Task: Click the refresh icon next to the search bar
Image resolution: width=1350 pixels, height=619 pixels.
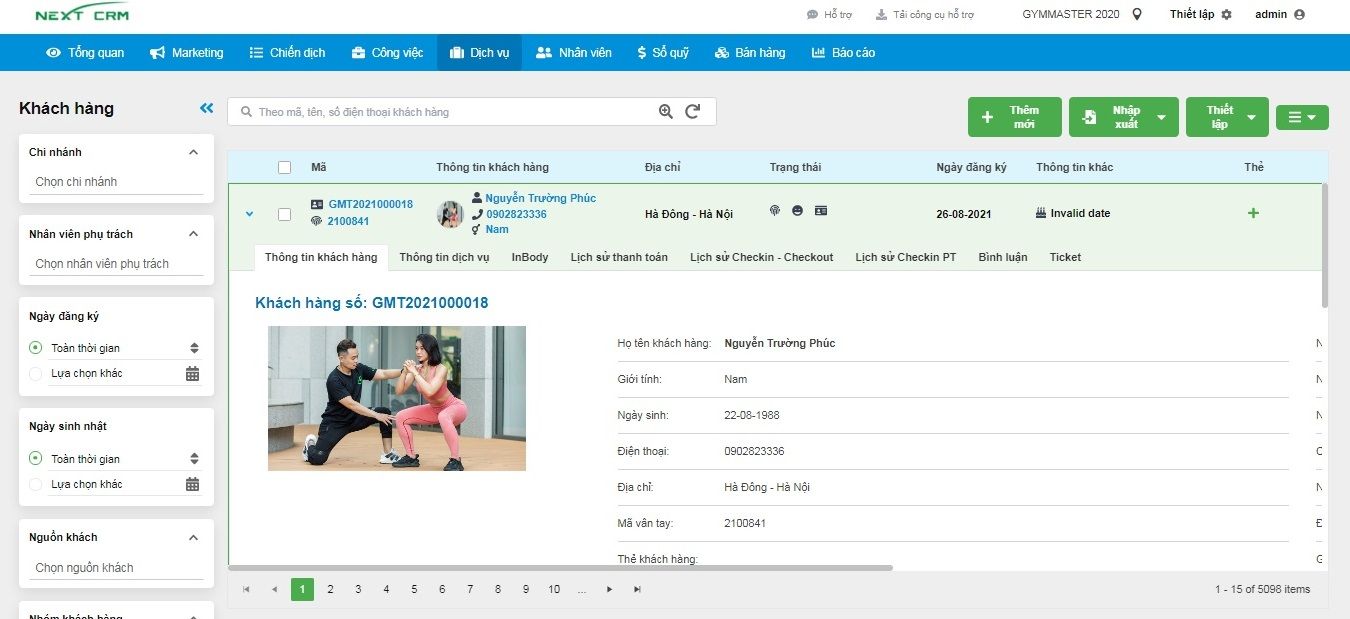Action: (694, 112)
